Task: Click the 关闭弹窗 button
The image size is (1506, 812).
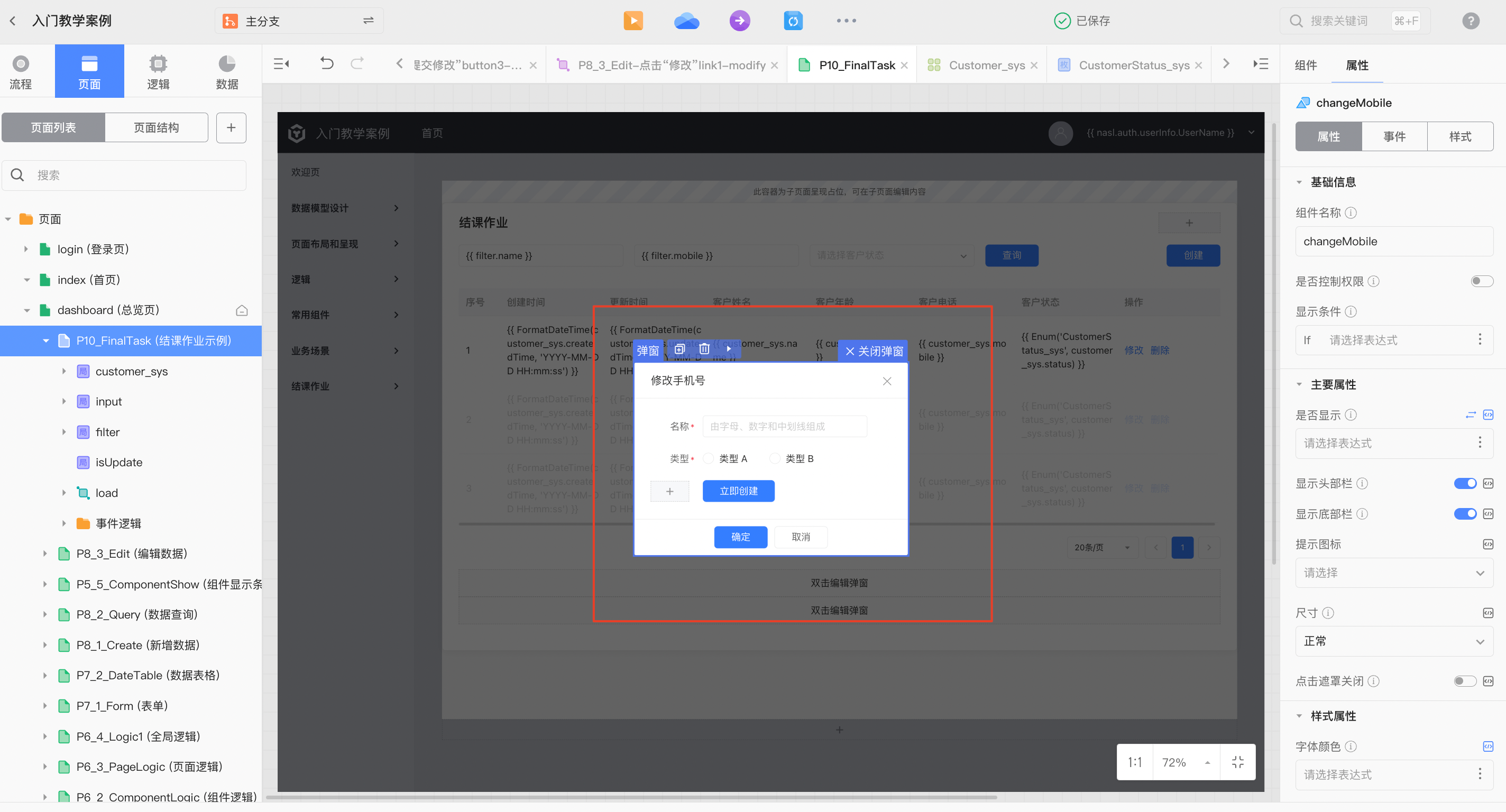Action: (x=874, y=350)
